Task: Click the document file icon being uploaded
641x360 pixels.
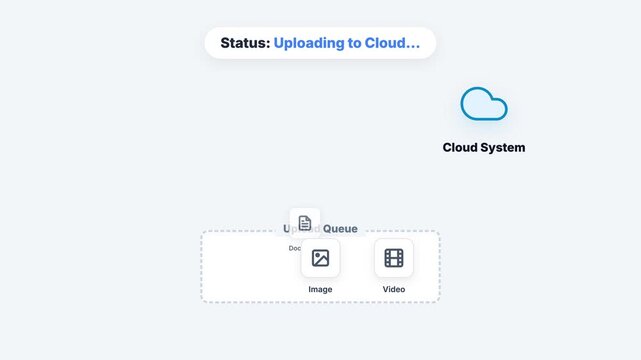Action: point(305,223)
